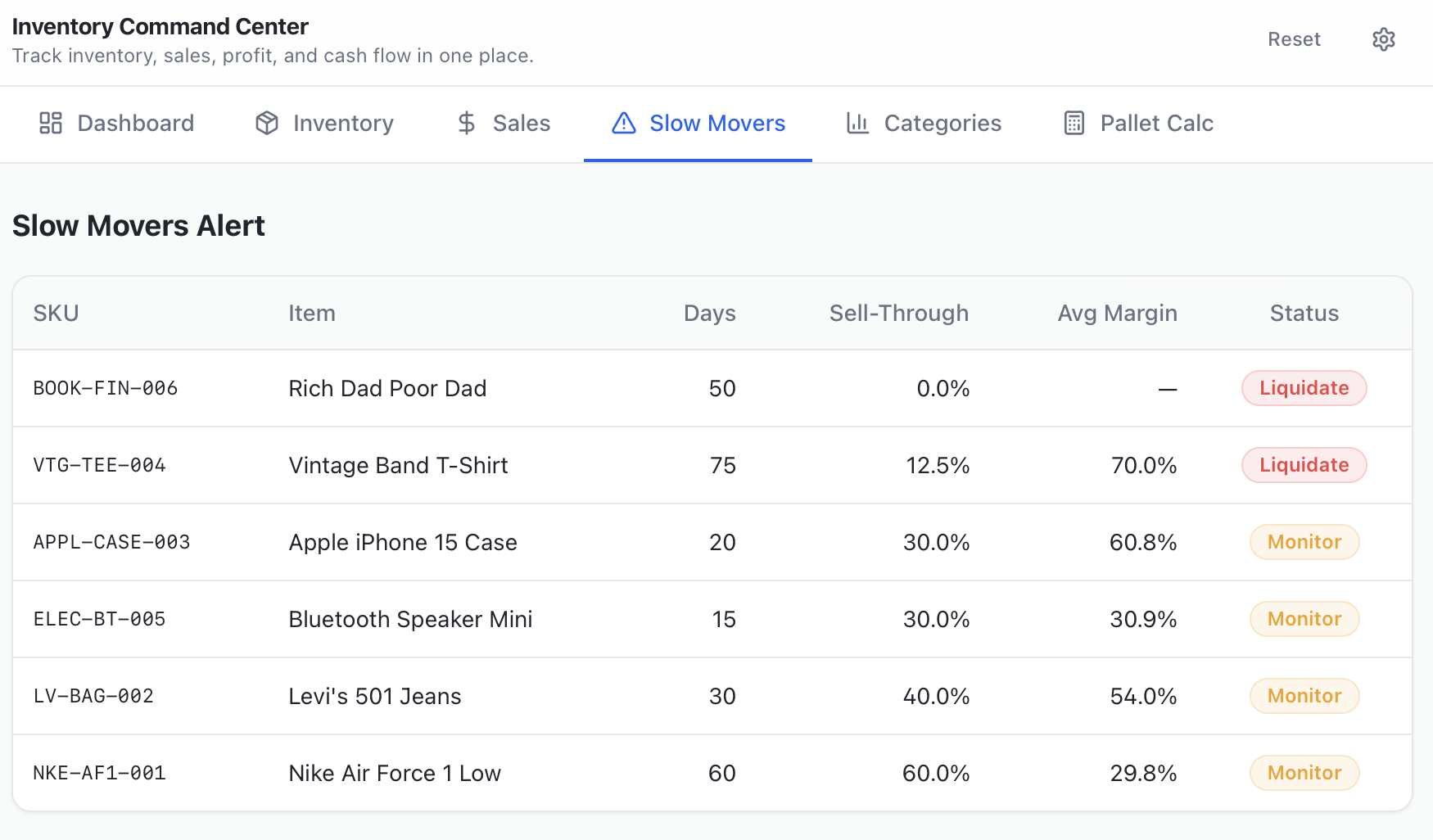This screenshot has height=840, width=1433.
Task: Click the Item column header
Action: click(x=312, y=313)
